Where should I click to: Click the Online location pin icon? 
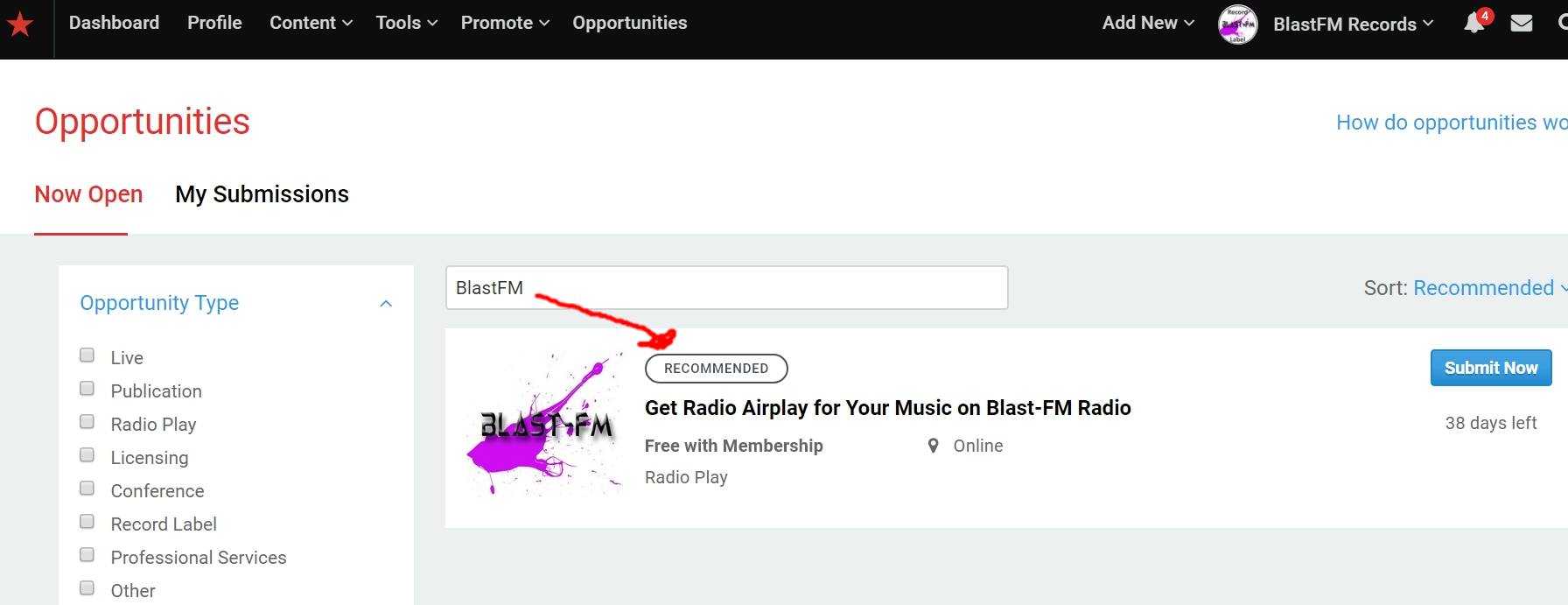click(x=933, y=446)
